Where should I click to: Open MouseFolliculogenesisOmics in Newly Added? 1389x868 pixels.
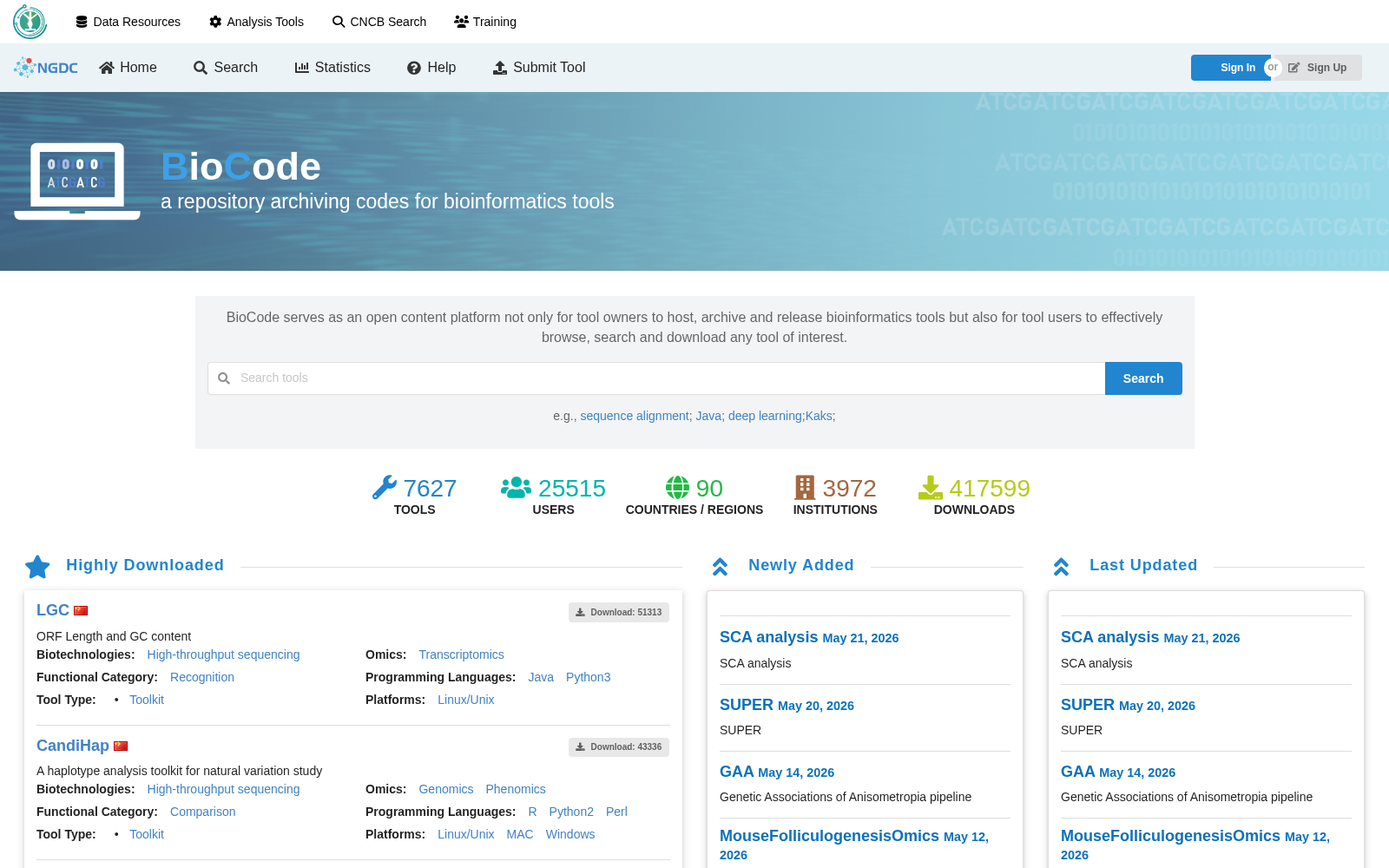point(829,836)
